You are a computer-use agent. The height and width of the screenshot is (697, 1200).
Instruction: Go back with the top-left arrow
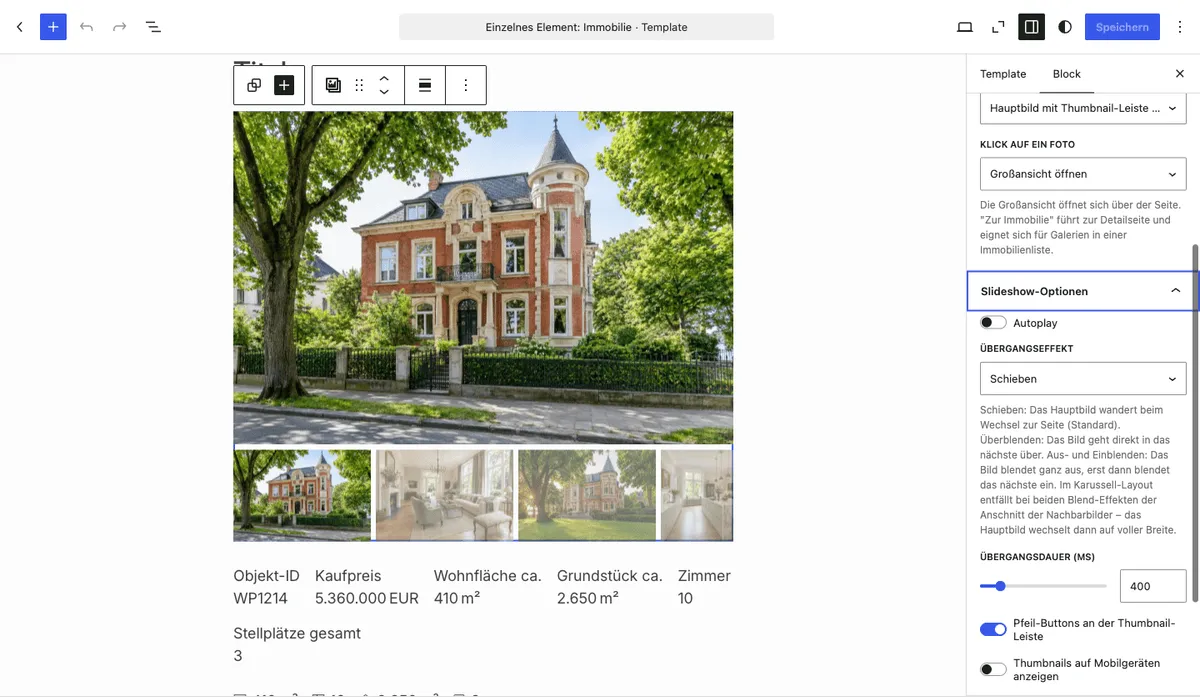coord(19,27)
